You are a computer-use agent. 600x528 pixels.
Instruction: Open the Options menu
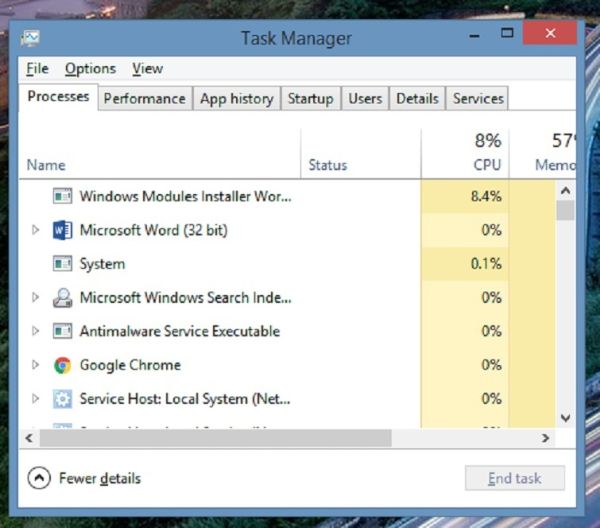[90, 69]
